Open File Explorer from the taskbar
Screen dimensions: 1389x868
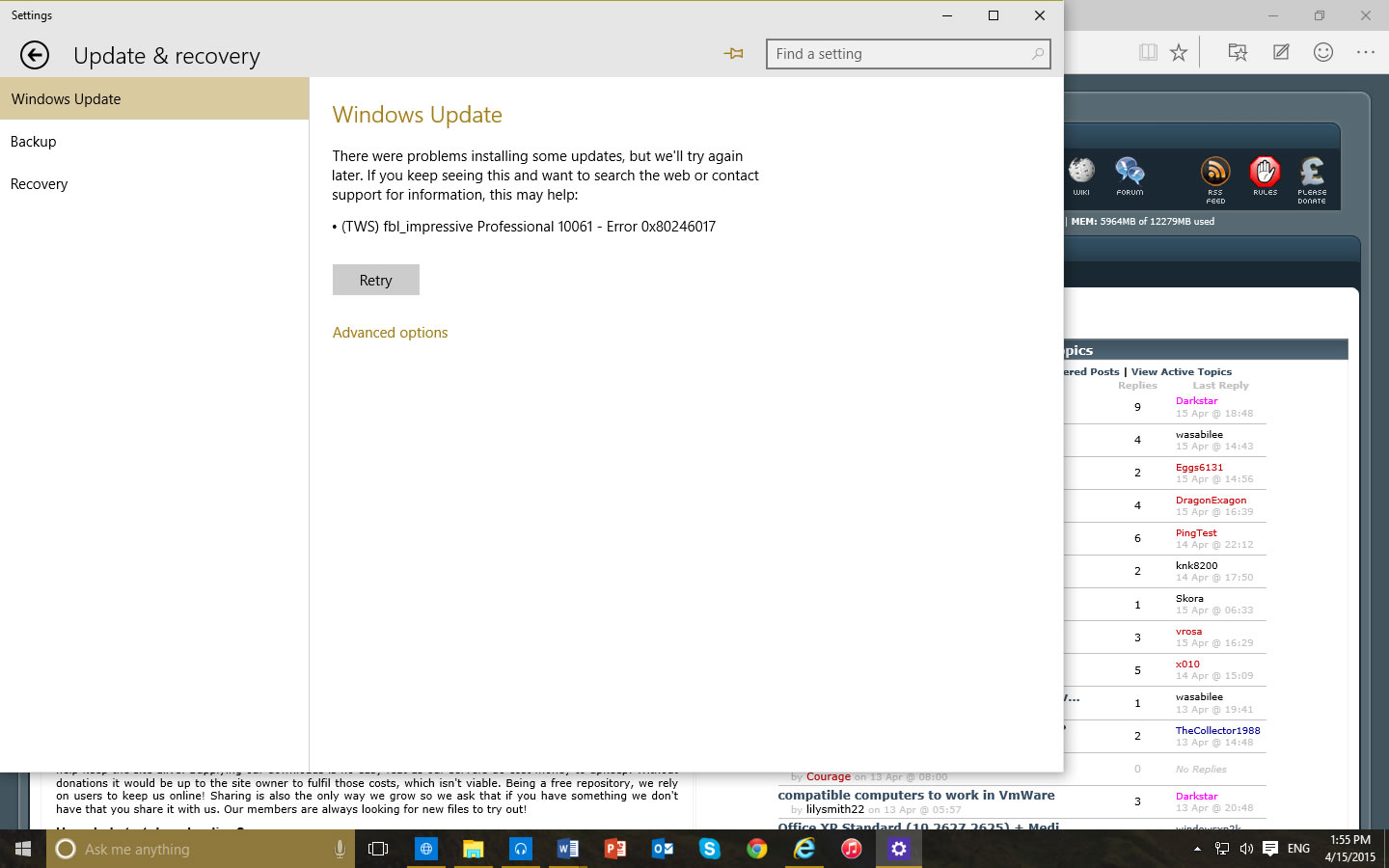coord(473,849)
